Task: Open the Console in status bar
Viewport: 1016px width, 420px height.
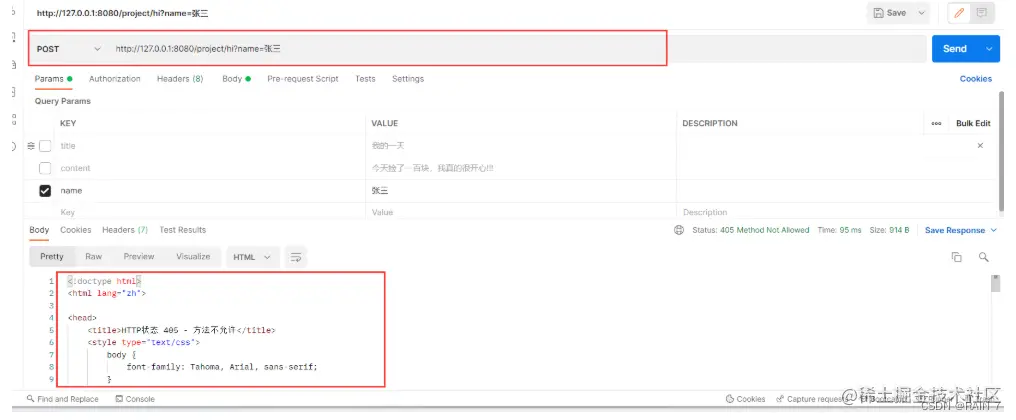Action: pos(135,399)
